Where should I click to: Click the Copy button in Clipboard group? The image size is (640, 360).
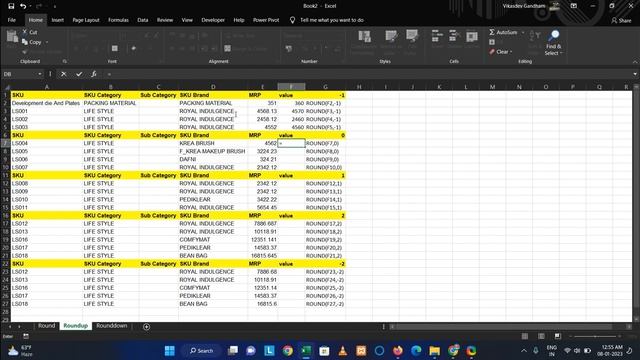click(x=32, y=42)
